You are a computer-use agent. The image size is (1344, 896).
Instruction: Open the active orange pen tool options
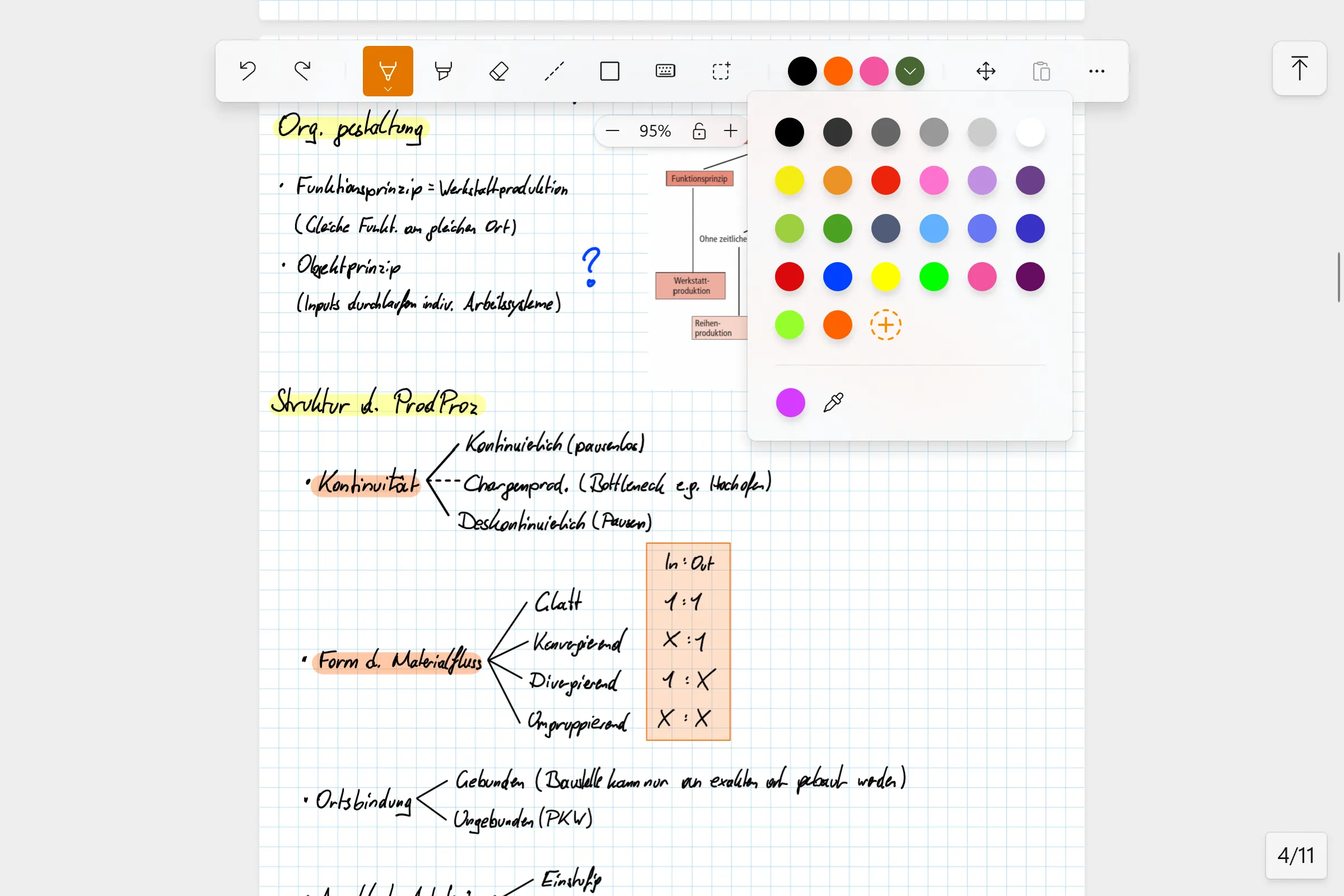click(x=388, y=71)
